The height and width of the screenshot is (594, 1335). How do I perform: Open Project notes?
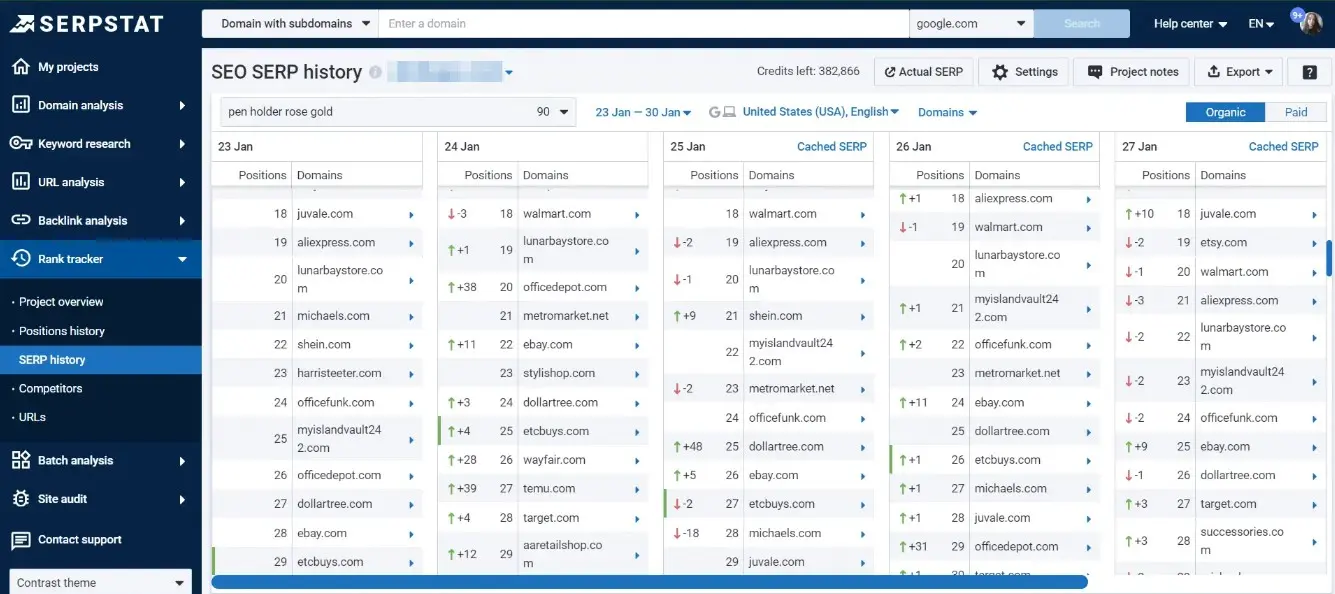click(1133, 72)
